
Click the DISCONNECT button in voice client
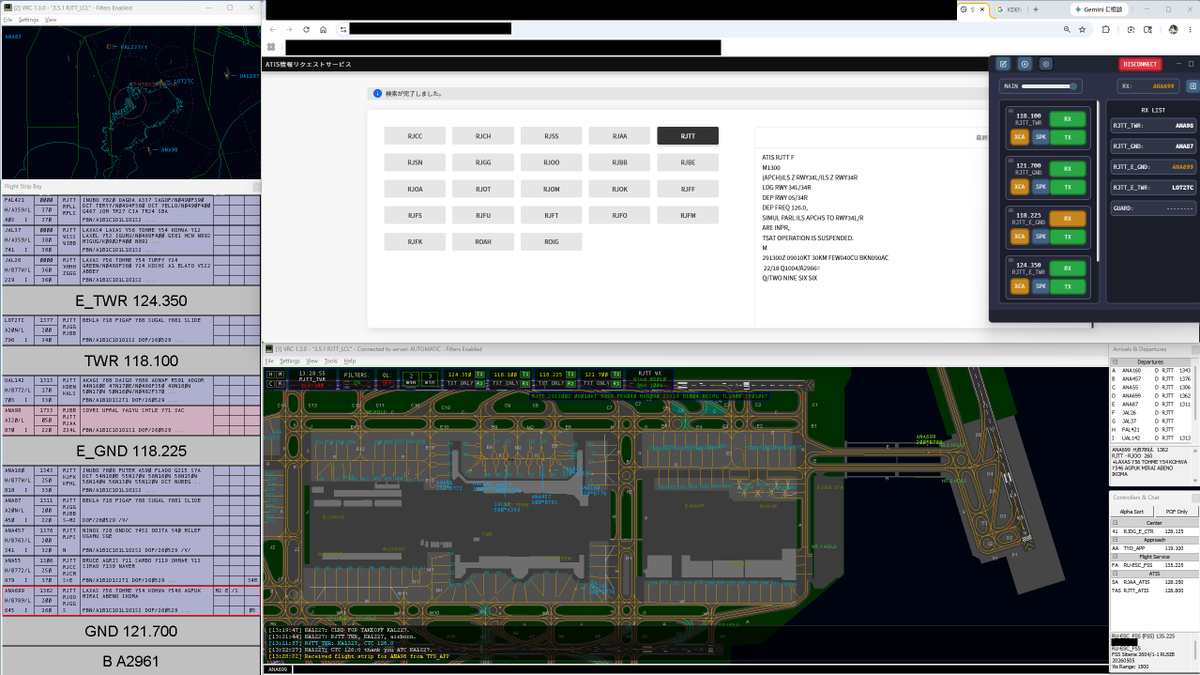[1140, 64]
